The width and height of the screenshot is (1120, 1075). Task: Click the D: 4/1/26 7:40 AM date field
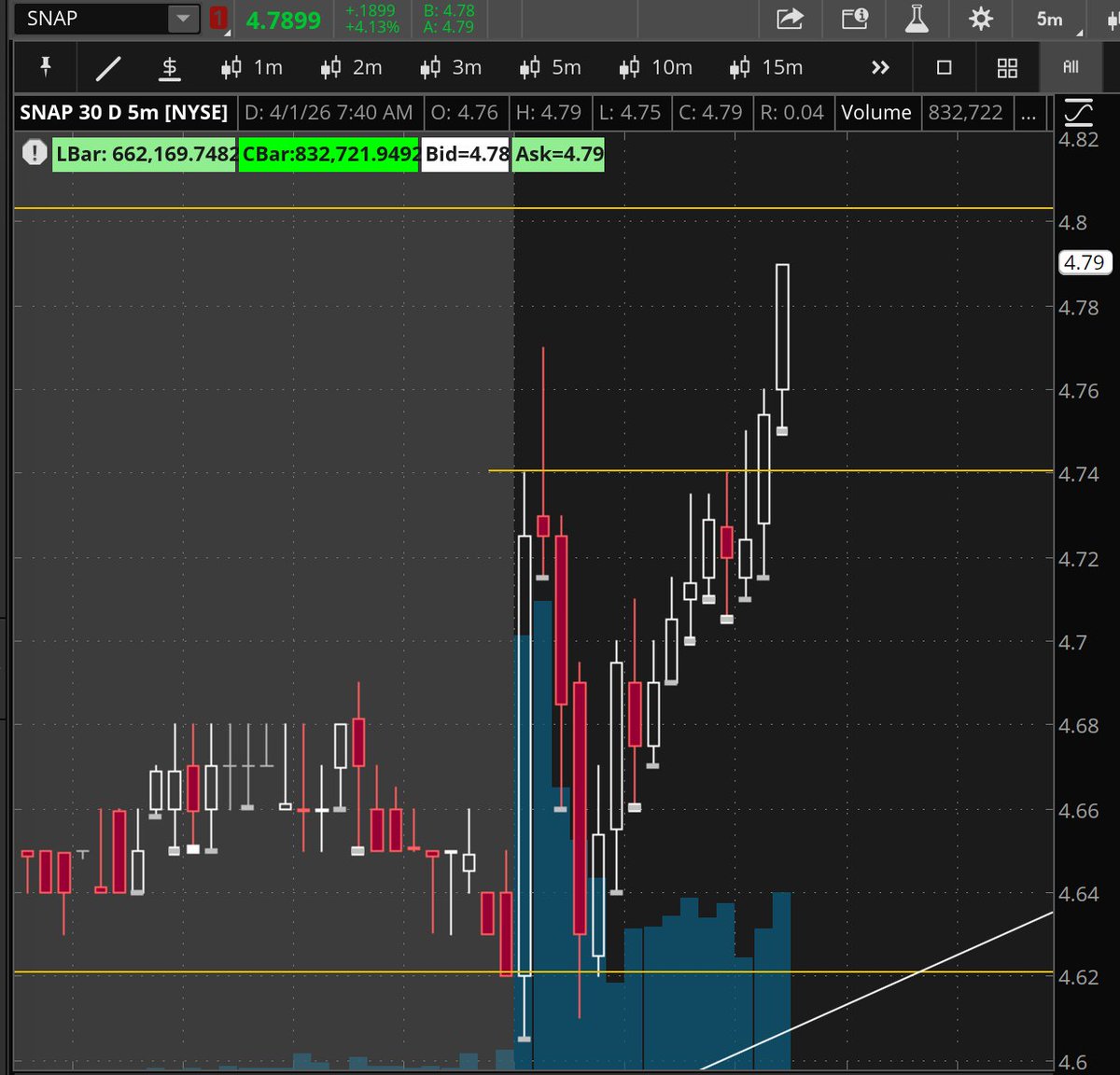click(329, 113)
